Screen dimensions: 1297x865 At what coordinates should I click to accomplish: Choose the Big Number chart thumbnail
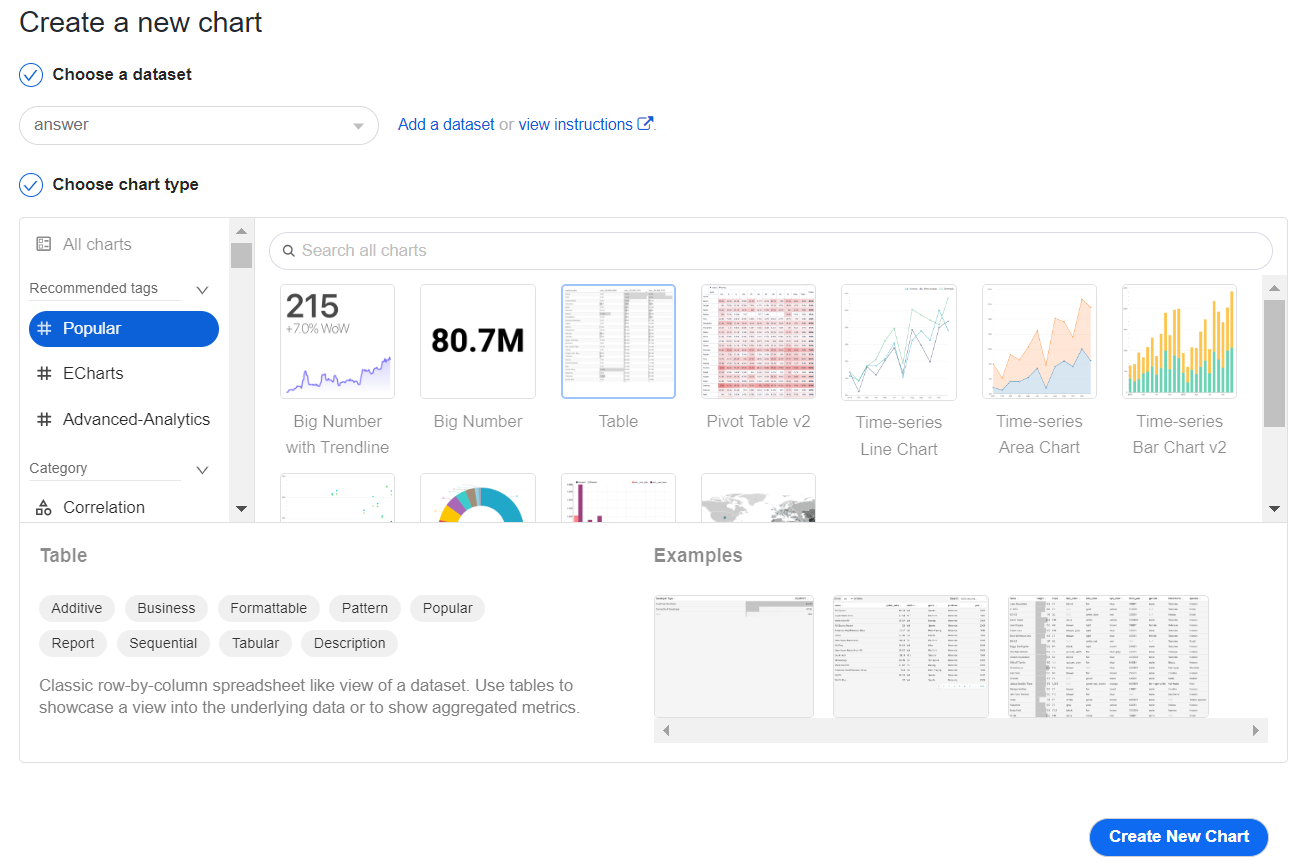(x=478, y=342)
